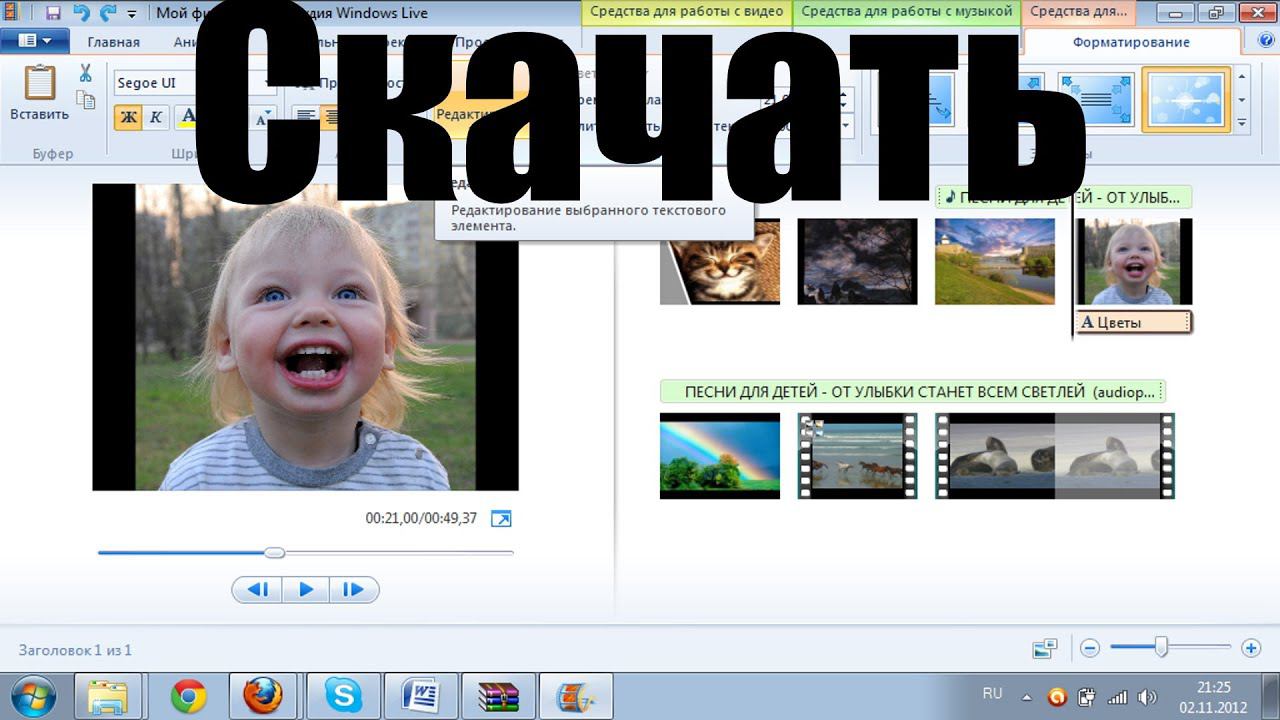Select the highlighted sunburst text effect
Viewport: 1280px width, 720px height.
click(x=1186, y=99)
